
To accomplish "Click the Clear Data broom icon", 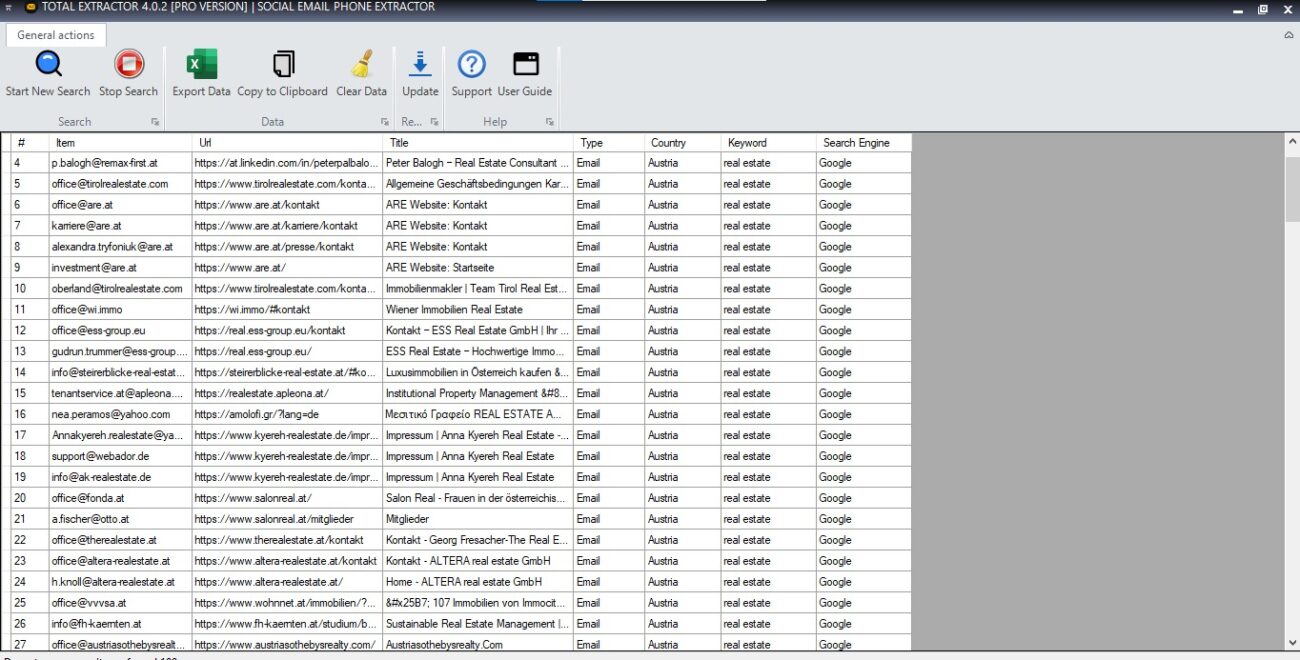I will 361,65.
